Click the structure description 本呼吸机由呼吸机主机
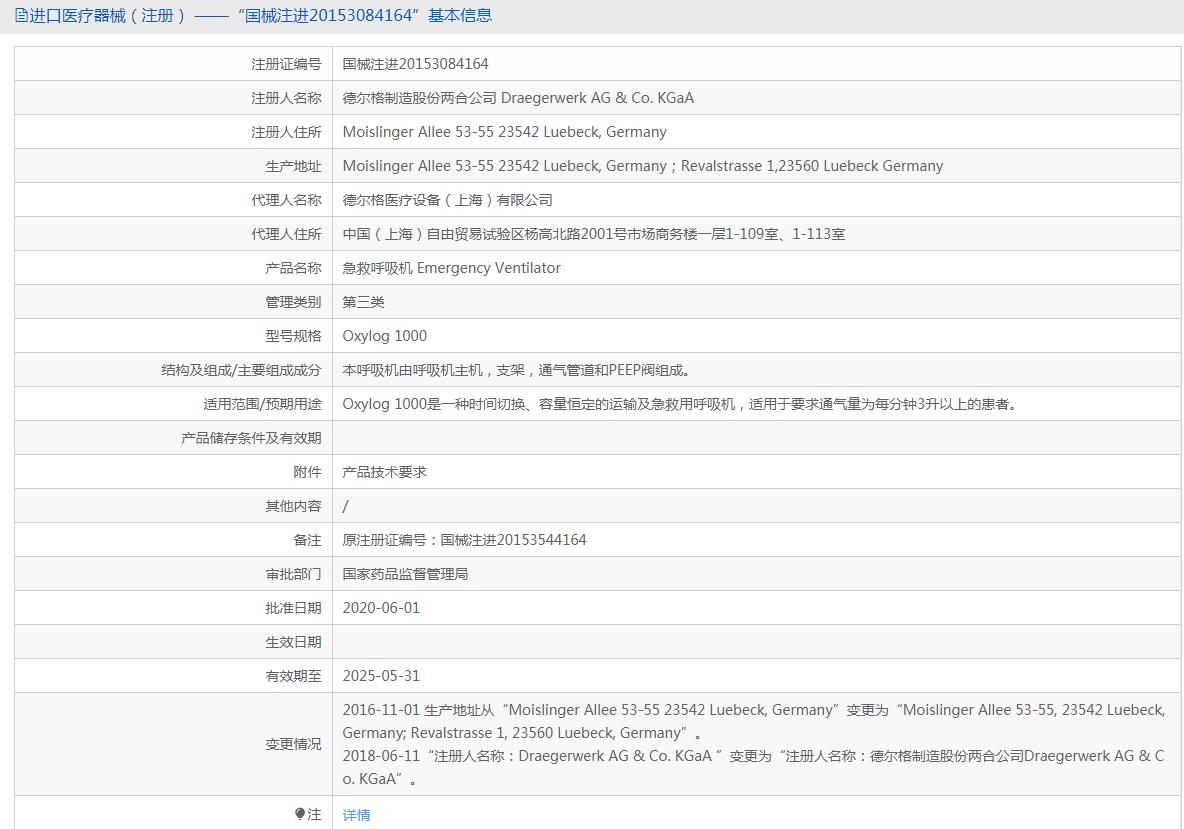 516,370
